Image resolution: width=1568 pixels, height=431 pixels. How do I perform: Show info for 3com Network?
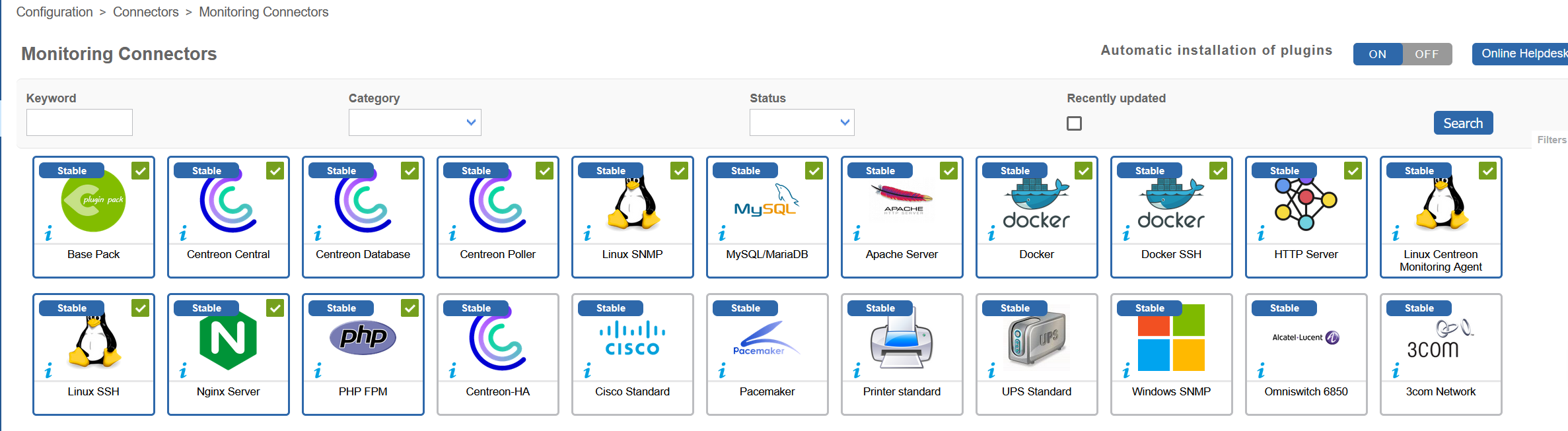[x=1396, y=371]
